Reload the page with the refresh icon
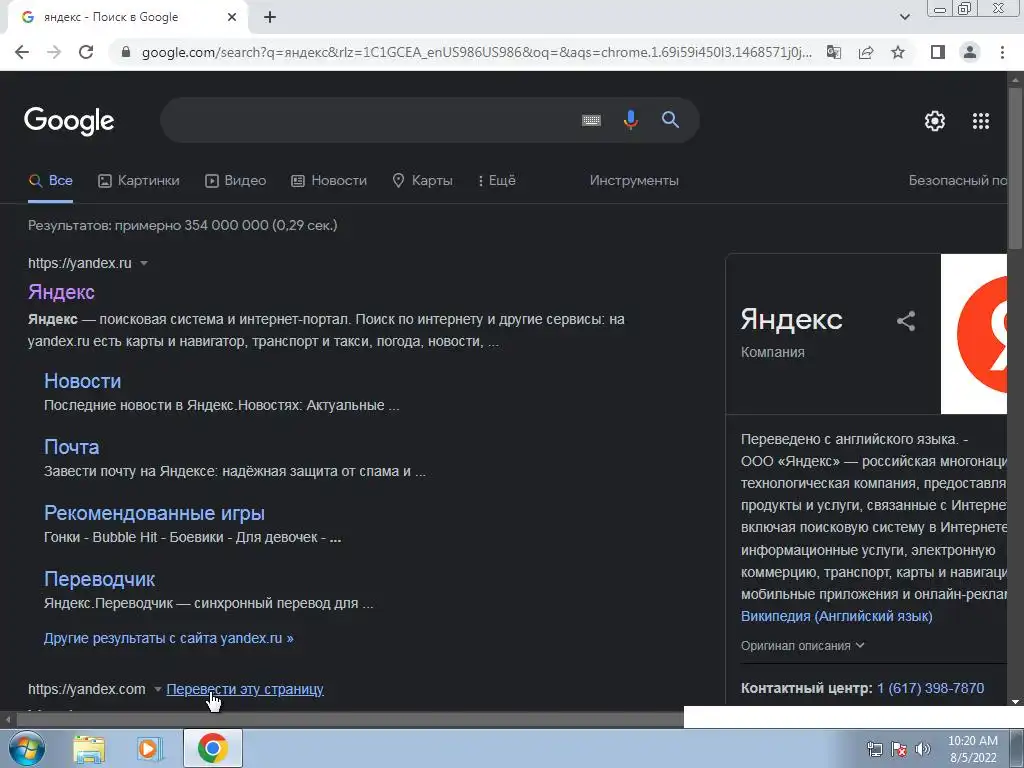This screenshot has width=1024, height=768. tap(86, 52)
